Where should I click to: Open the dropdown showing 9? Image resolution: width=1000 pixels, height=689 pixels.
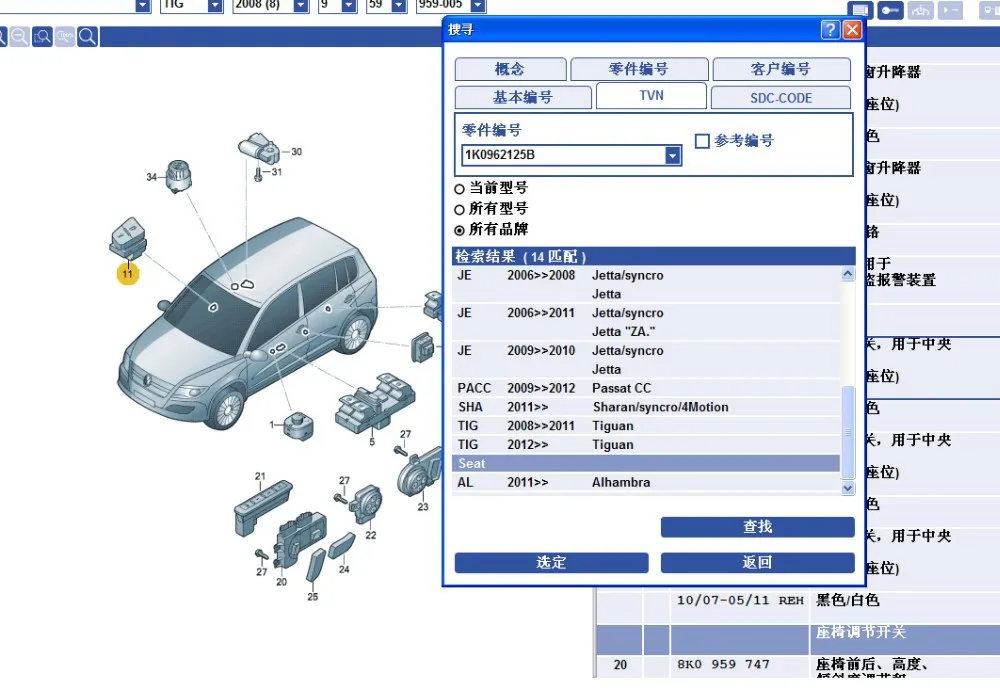tap(348, 6)
